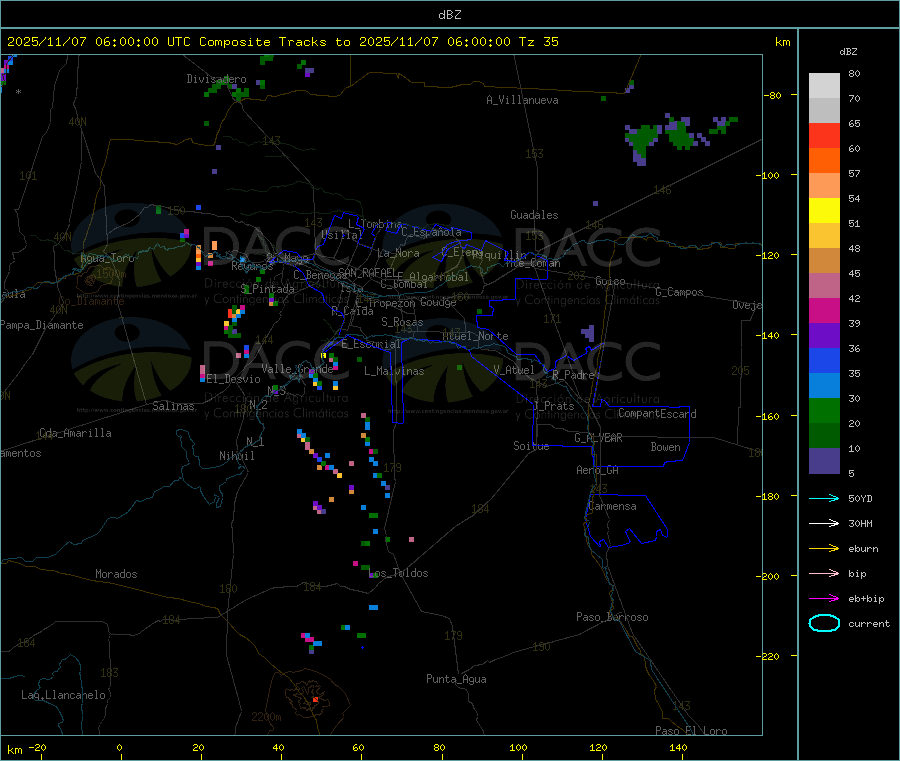Click the 100 km x-axis tick label
This screenshot has width=900, height=761.
point(518,747)
